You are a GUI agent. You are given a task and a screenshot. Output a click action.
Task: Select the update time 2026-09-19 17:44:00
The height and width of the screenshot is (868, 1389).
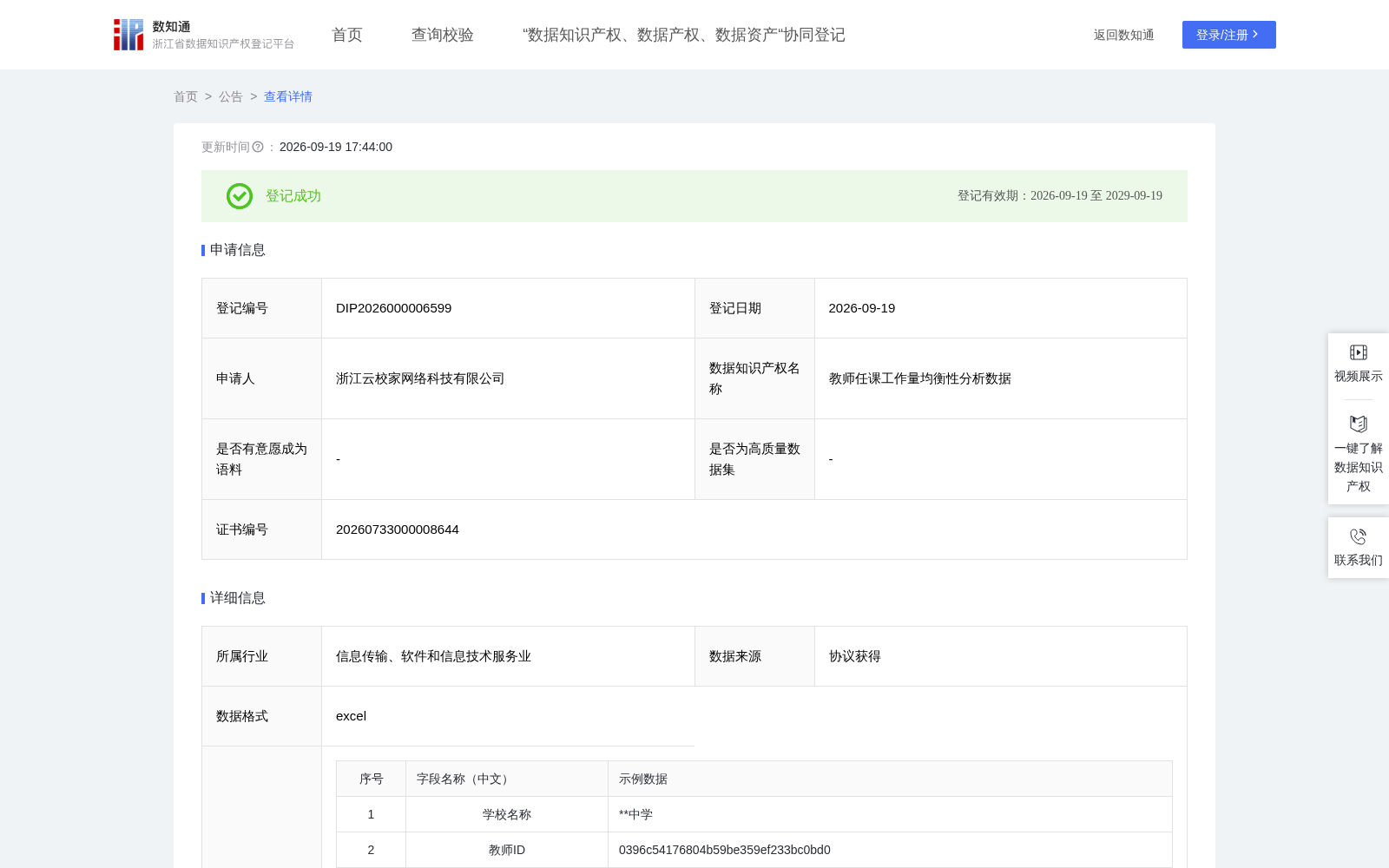coord(336,148)
